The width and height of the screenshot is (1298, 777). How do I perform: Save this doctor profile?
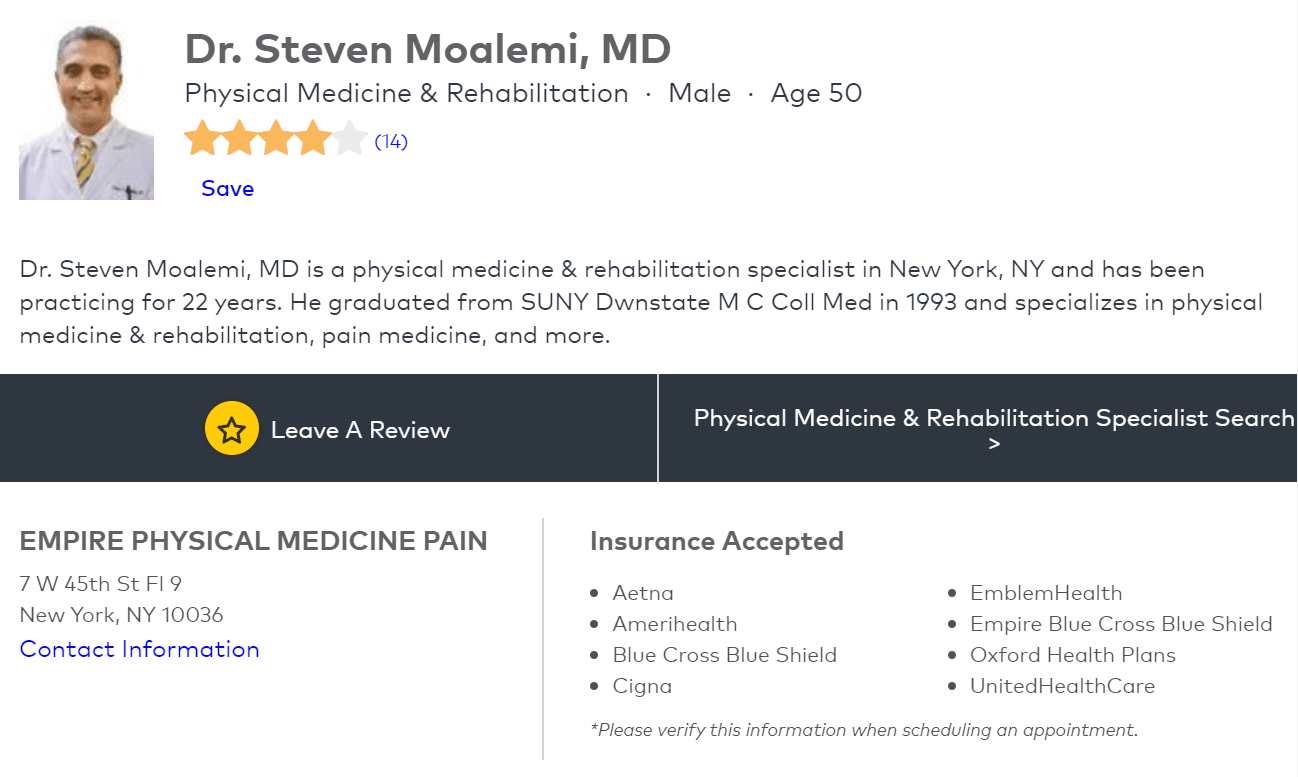point(227,188)
